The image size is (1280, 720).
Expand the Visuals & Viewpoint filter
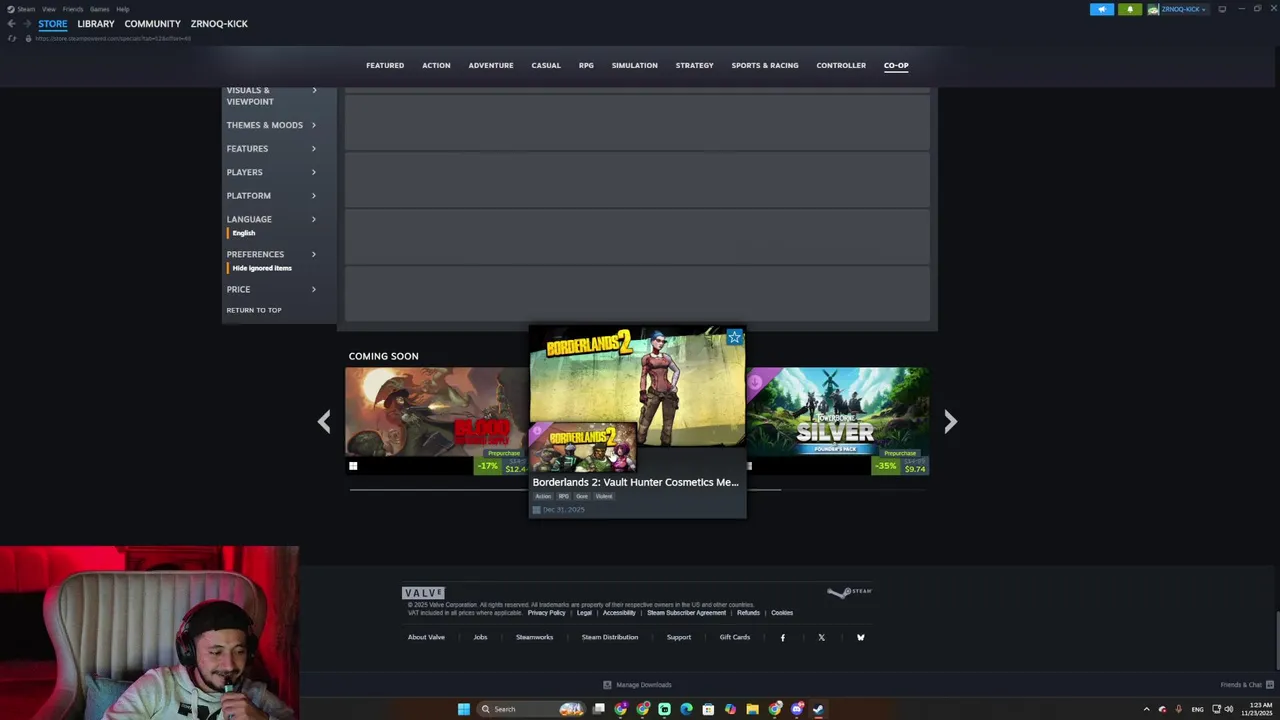pos(271,96)
